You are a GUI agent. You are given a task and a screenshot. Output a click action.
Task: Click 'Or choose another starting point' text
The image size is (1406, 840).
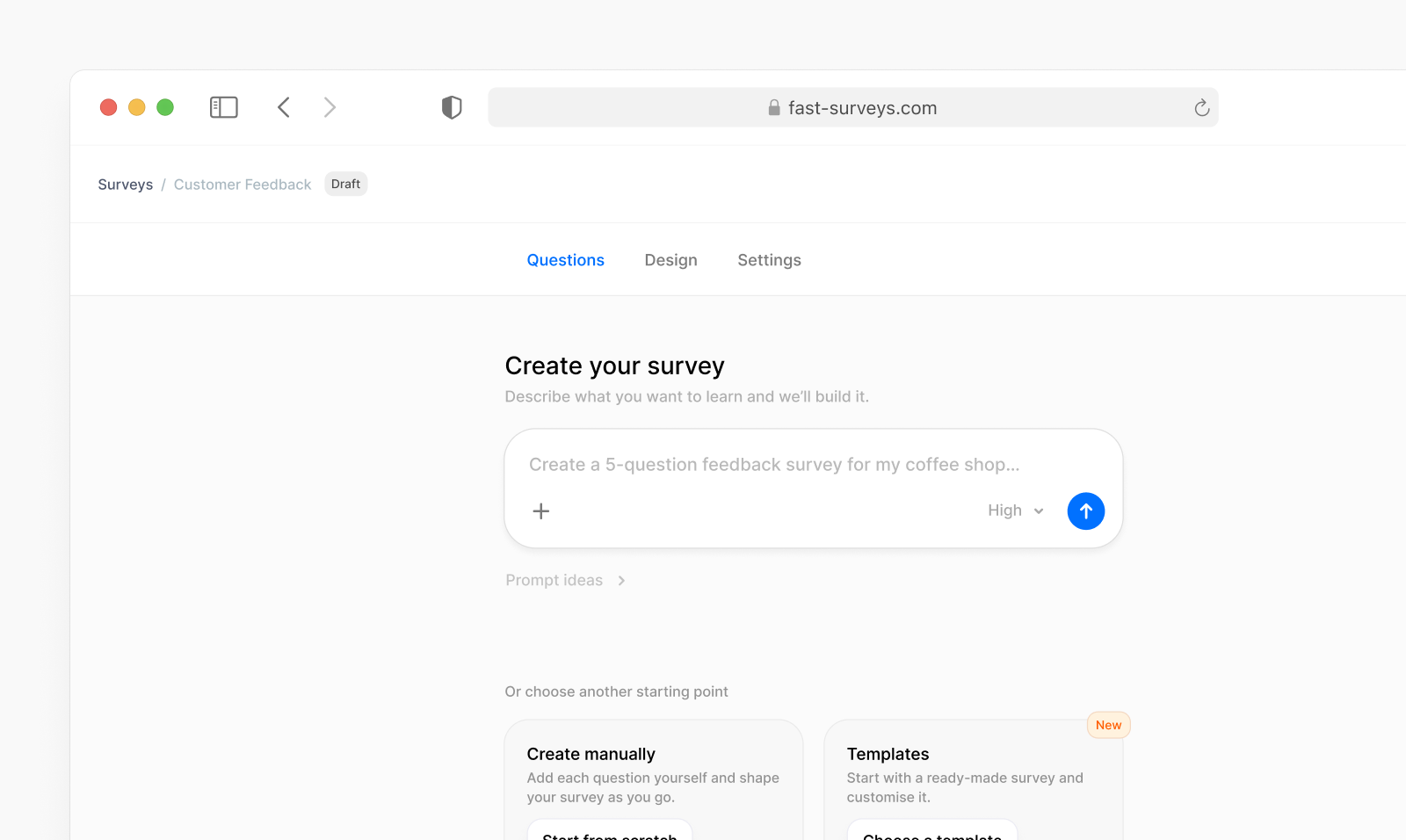coord(617,692)
